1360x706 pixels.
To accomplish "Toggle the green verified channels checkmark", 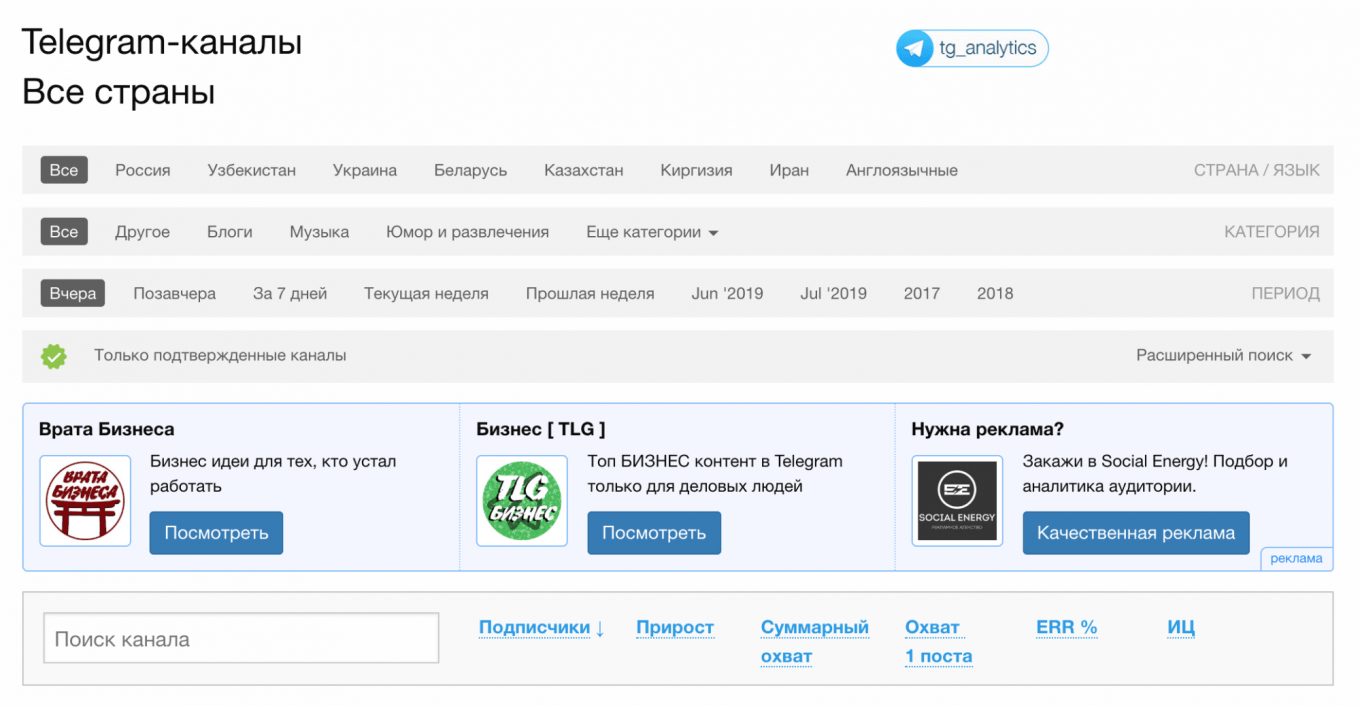I will (x=54, y=356).
